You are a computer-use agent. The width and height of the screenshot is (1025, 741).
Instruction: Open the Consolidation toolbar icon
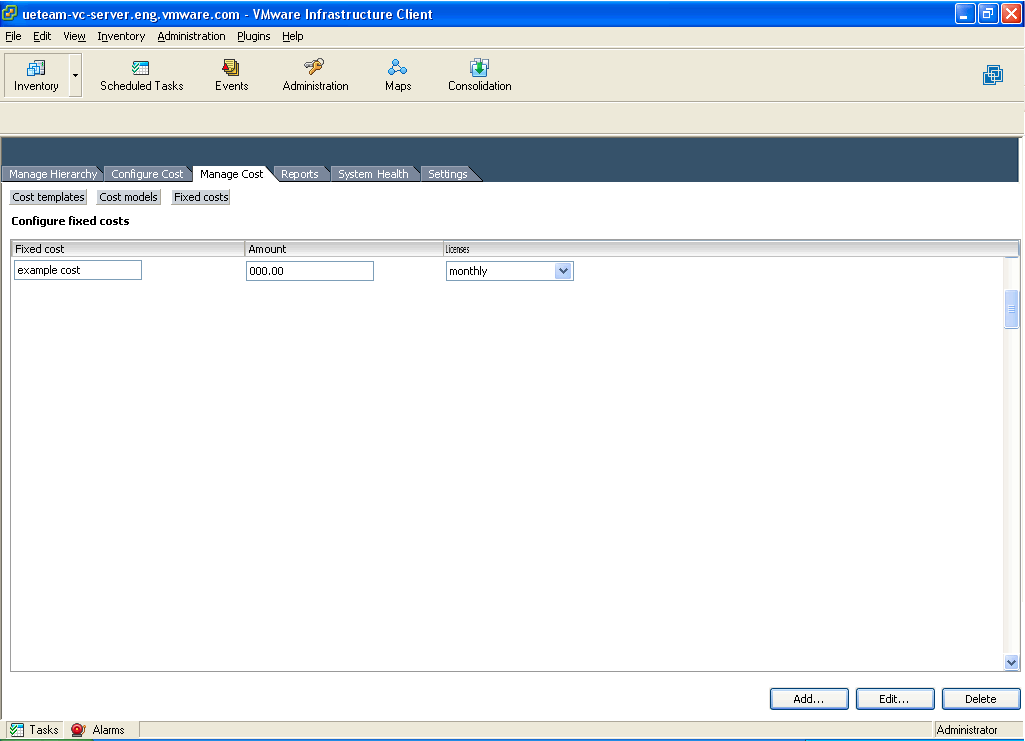pyautogui.click(x=479, y=68)
